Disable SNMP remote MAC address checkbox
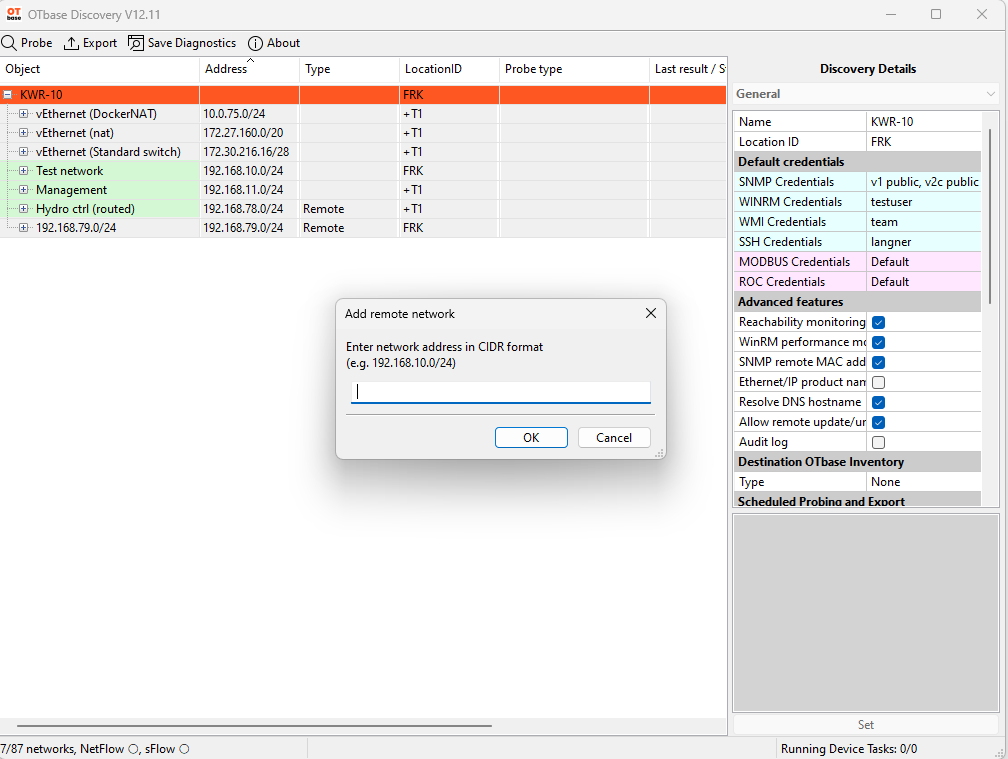This screenshot has height=759, width=1008. point(878,362)
